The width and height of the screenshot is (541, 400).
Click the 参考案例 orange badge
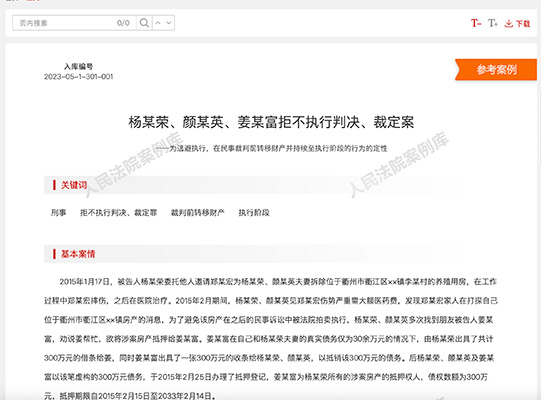click(496, 70)
